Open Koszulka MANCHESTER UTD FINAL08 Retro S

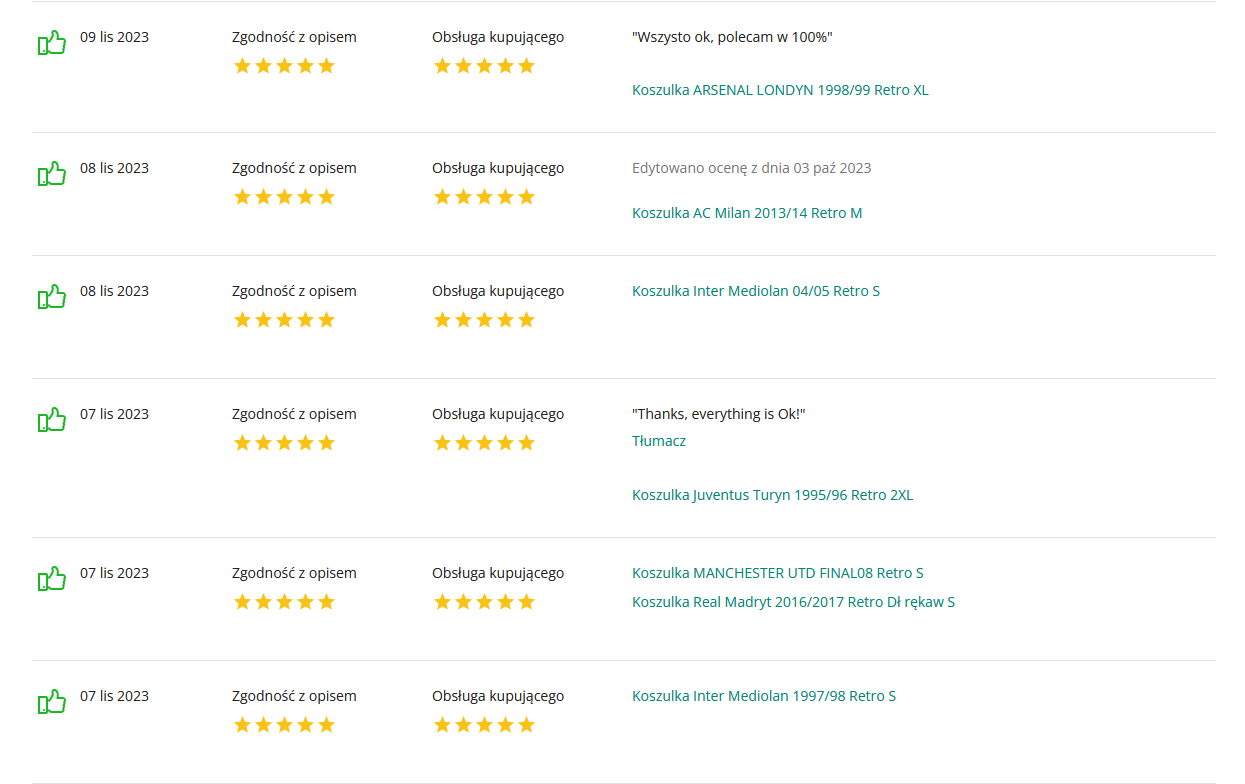778,573
